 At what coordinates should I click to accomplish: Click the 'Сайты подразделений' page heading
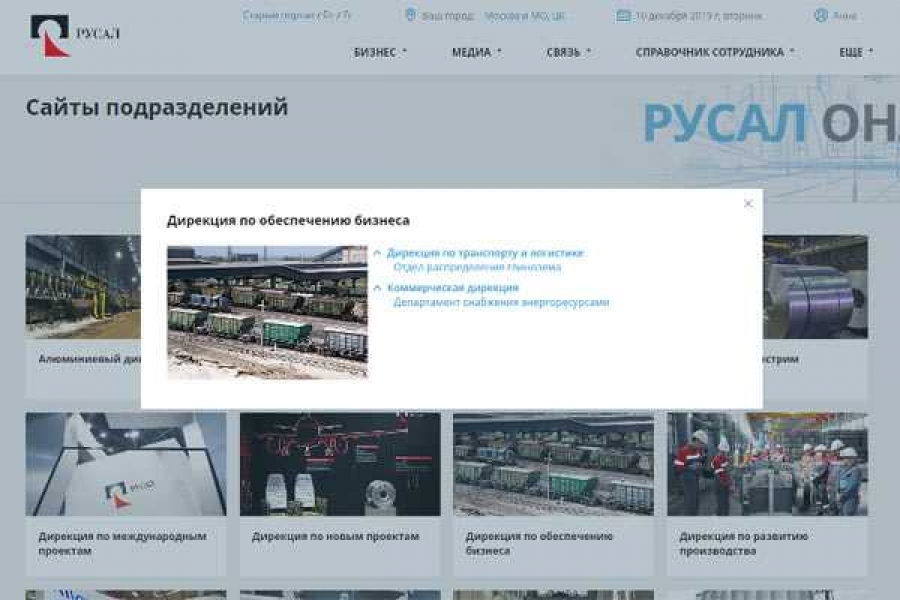click(157, 108)
